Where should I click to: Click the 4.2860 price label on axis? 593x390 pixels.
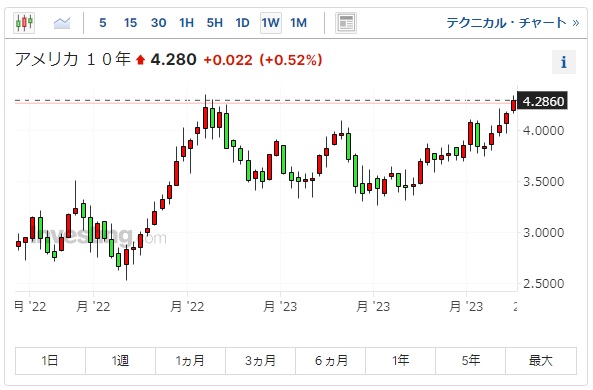542,101
